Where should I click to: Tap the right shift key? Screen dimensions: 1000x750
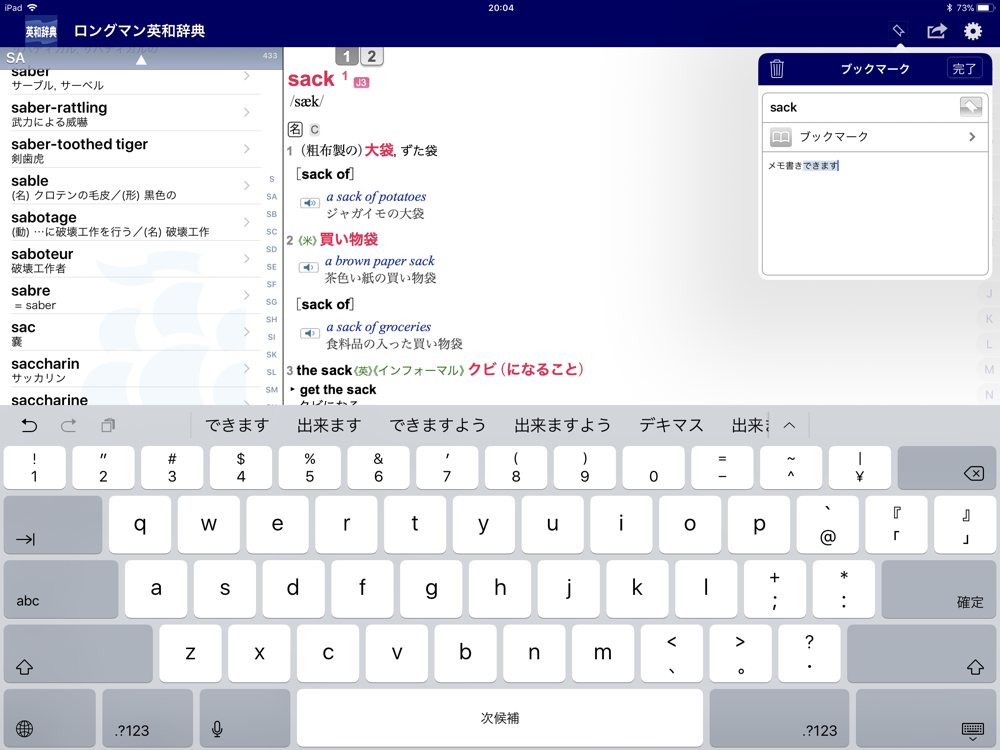coord(921,654)
